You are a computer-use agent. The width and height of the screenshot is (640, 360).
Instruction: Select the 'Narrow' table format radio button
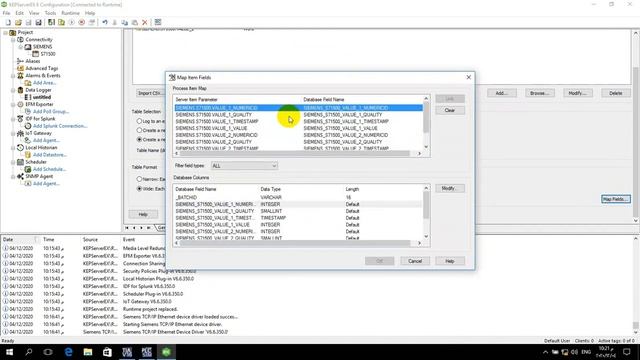pos(139,179)
